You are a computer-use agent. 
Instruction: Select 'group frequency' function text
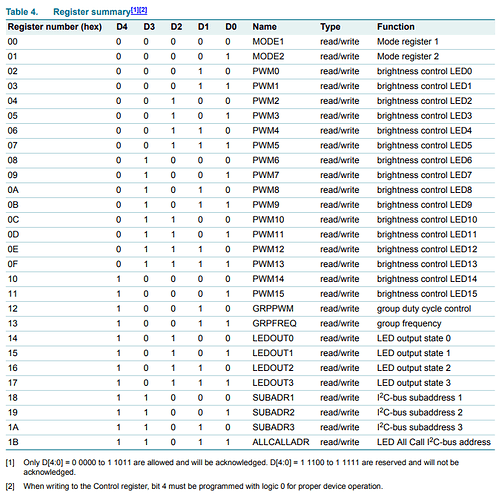(x=409, y=324)
